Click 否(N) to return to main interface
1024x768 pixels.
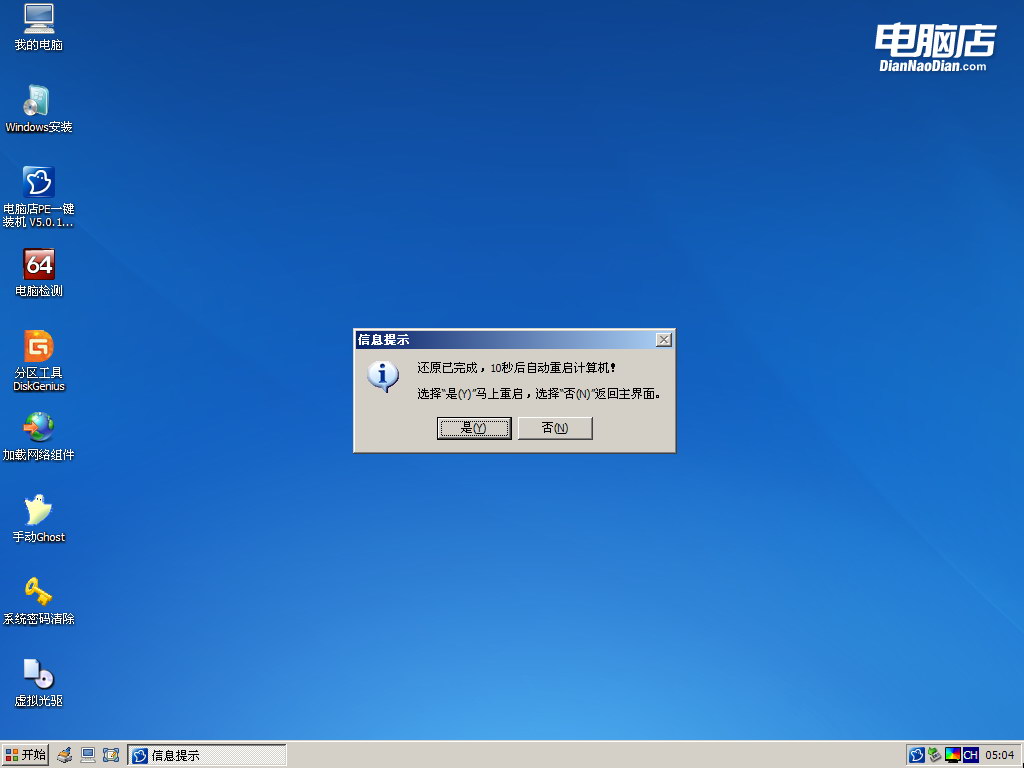click(x=555, y=428)
